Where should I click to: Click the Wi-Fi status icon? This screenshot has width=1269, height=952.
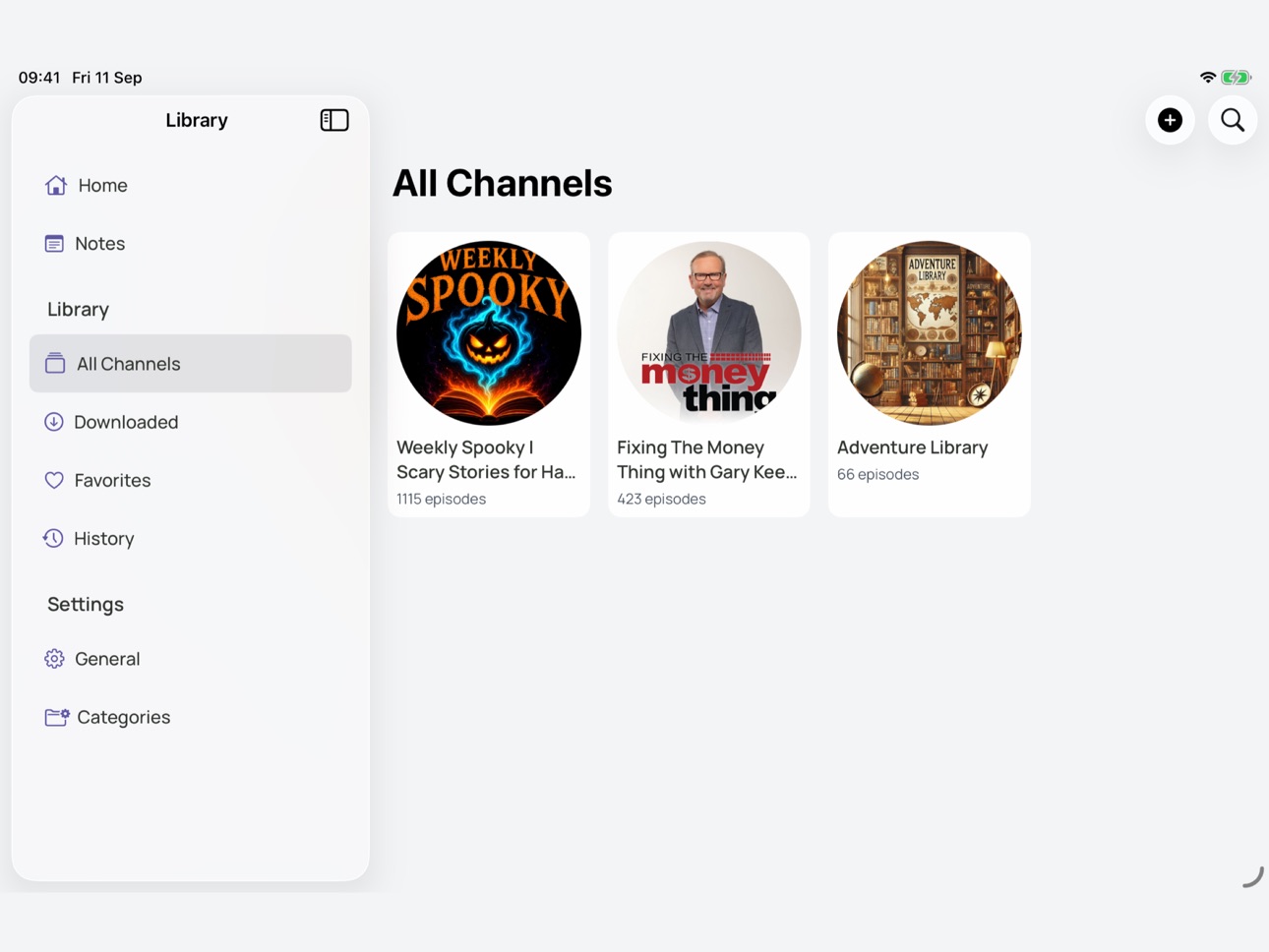(1207, 78)
